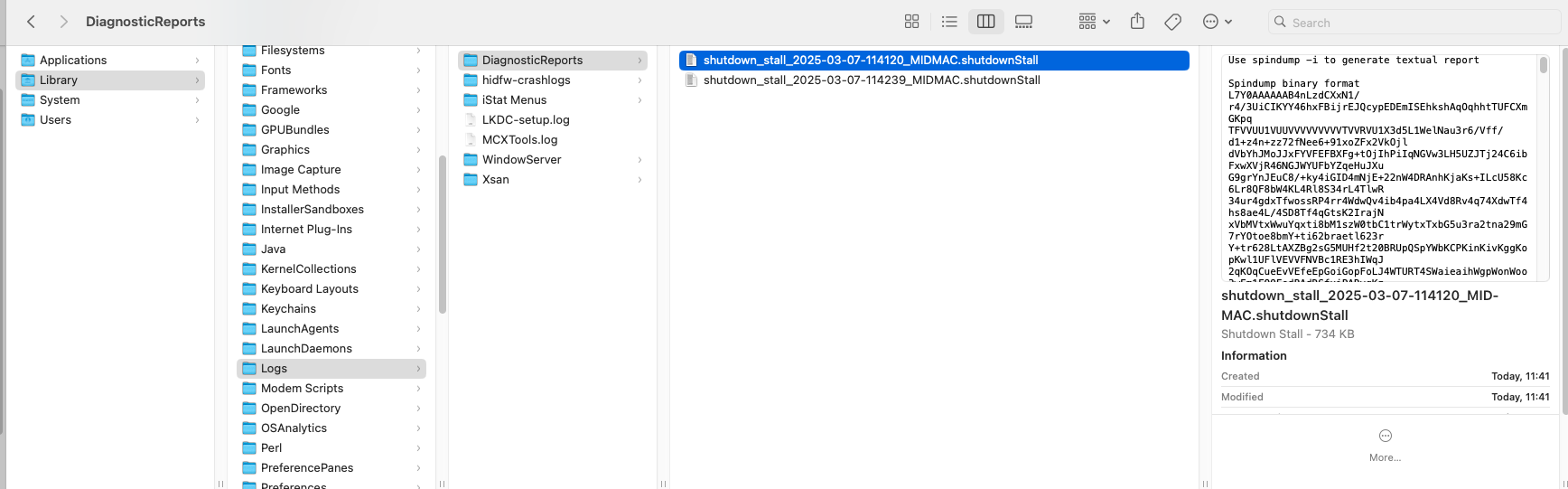Screen dimensions: 1568x489
Task: Click the Back navigation arrow
Action: (31, 22)
